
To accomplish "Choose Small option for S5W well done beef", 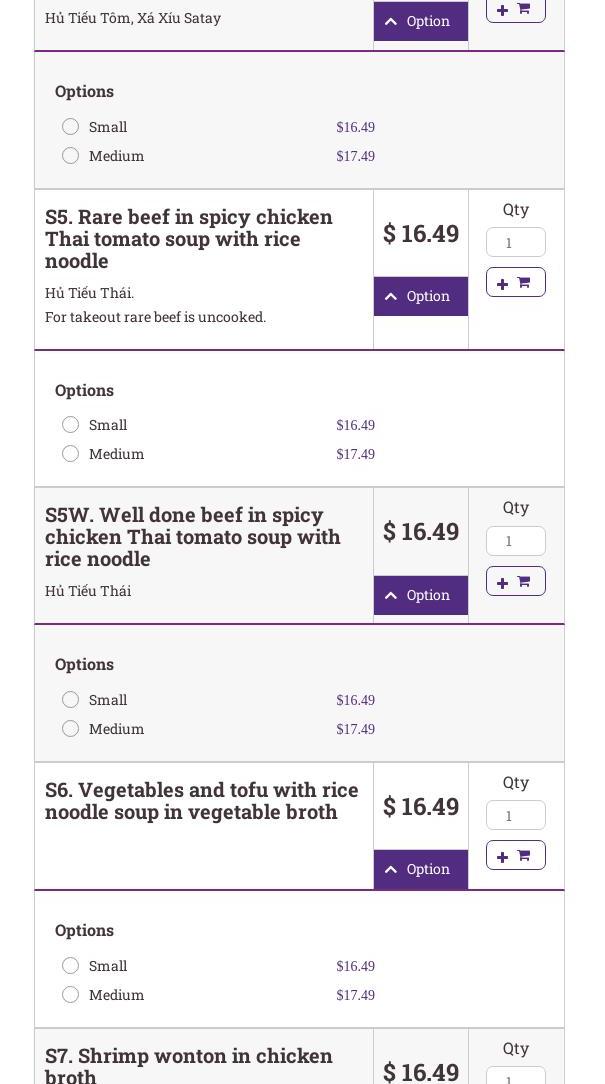I will tap(71, 700).
